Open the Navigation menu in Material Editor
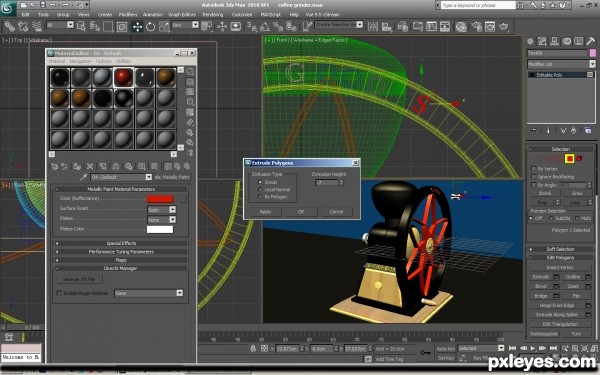 click(80, 61)
